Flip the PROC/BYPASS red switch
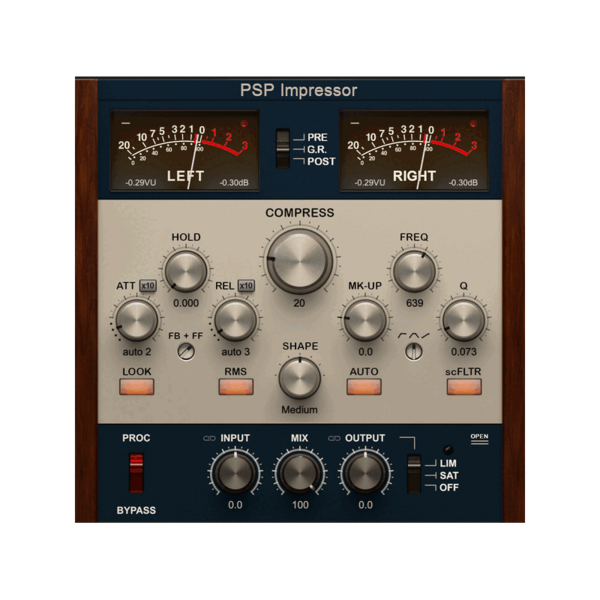 tap(136, 473)
